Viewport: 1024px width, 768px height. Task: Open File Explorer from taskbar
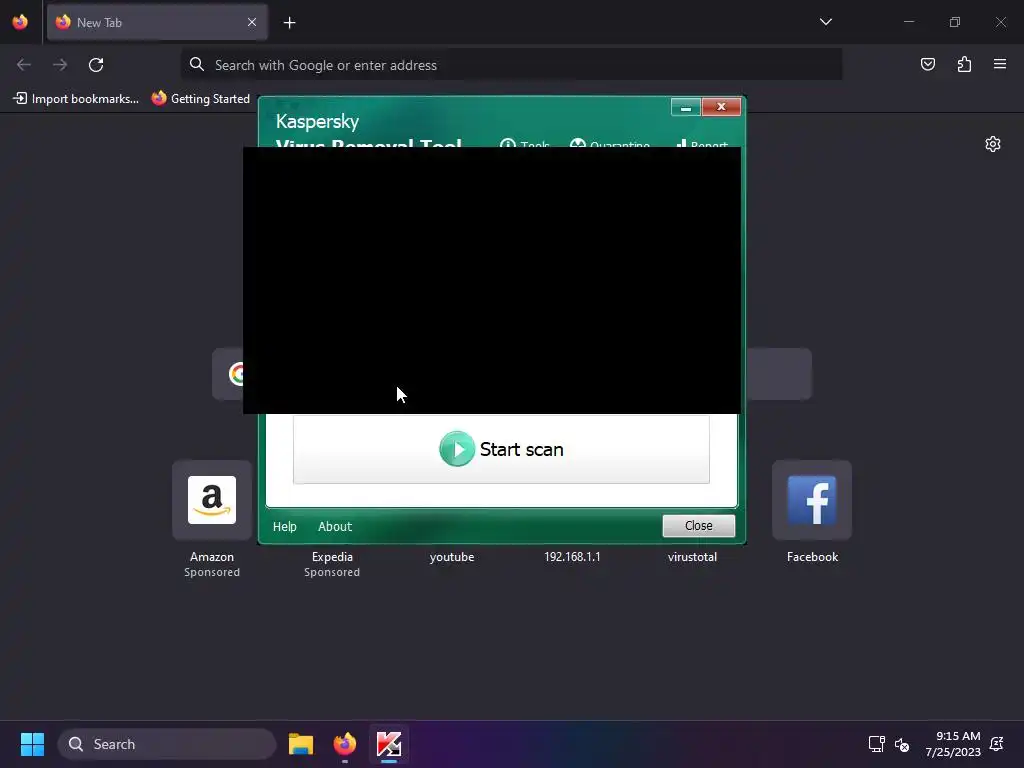coord(301,744)
